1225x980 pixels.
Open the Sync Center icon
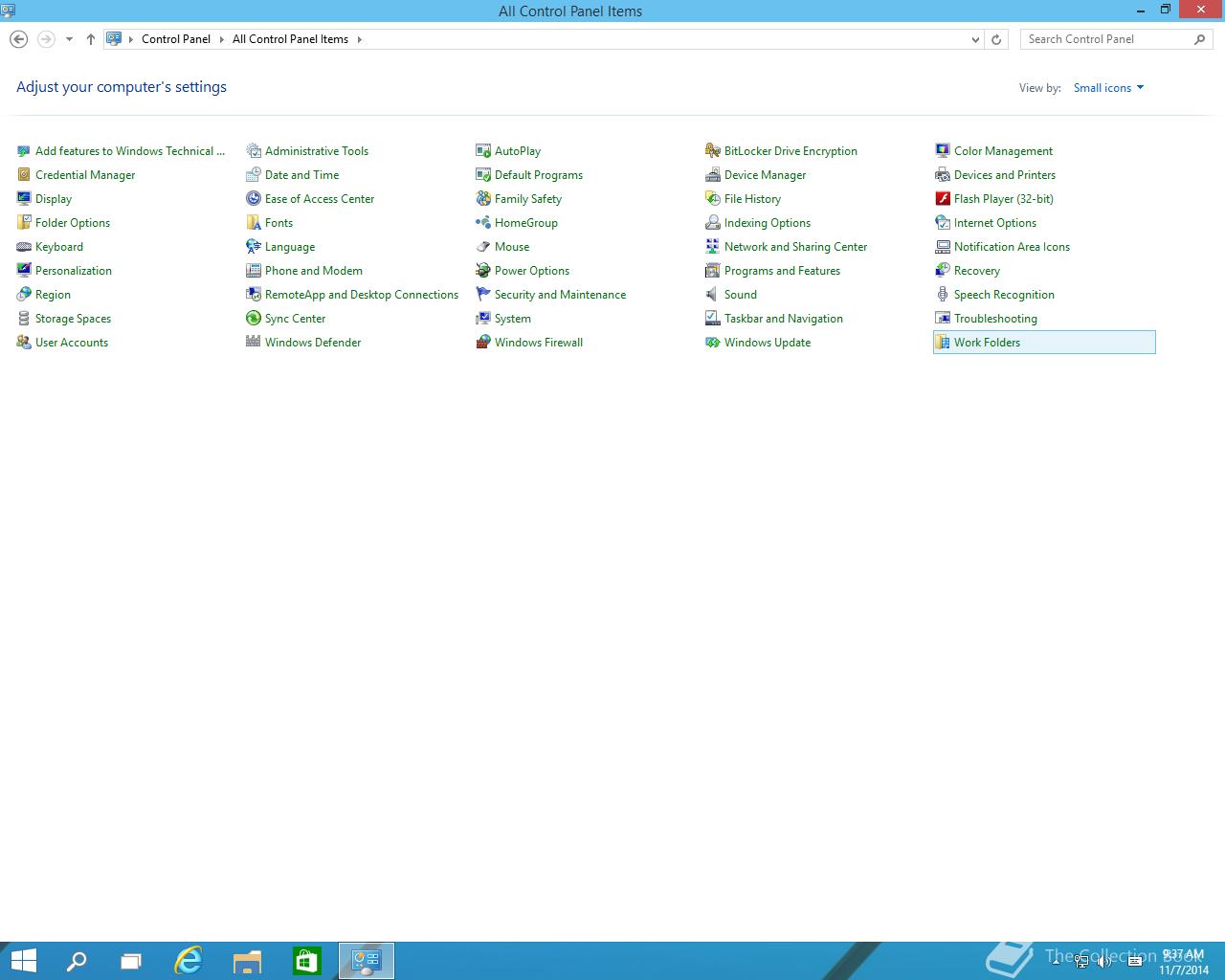pos(254,319)
